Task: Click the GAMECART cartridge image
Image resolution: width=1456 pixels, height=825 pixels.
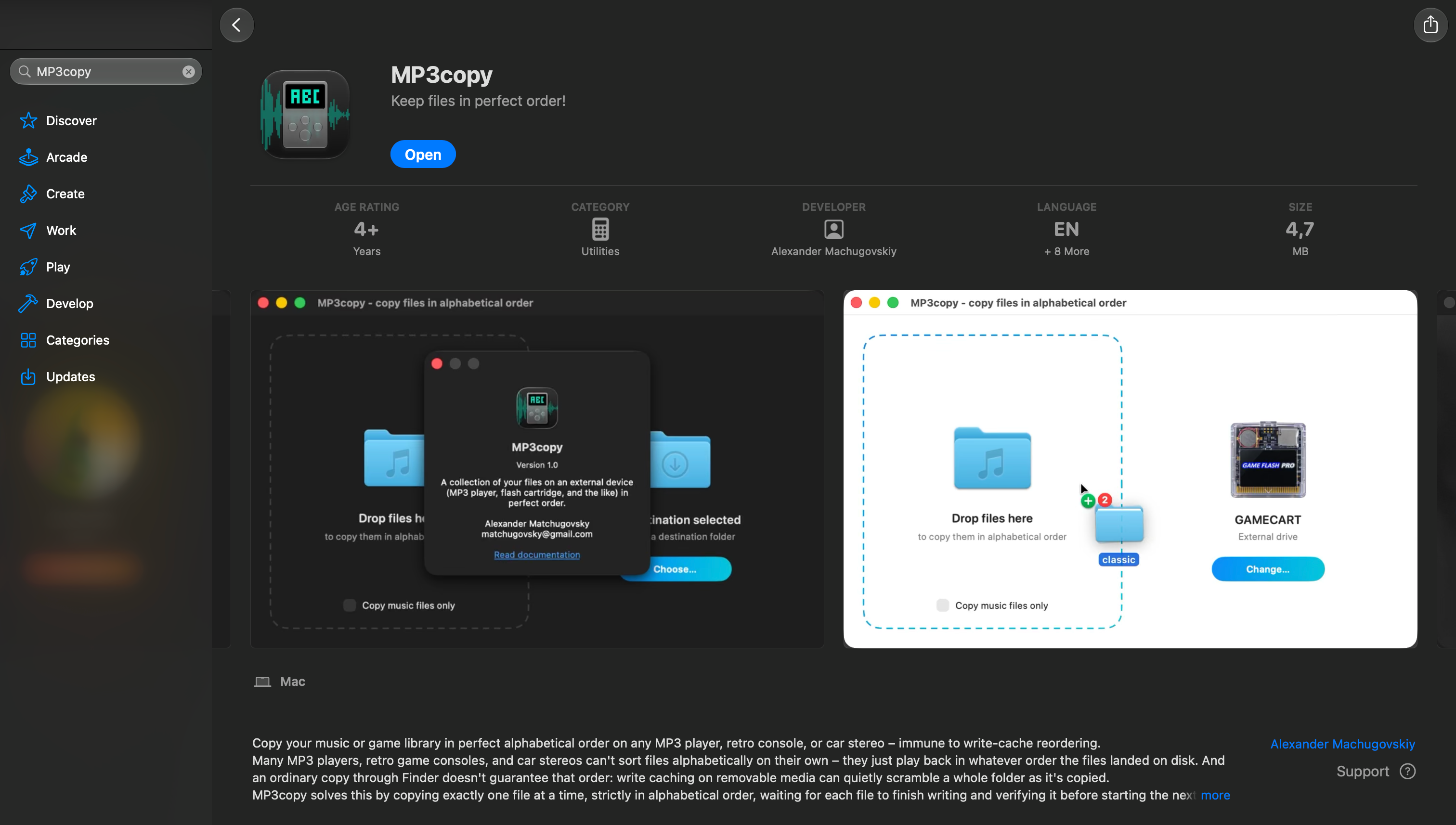Action: [x=1268, y=460]
